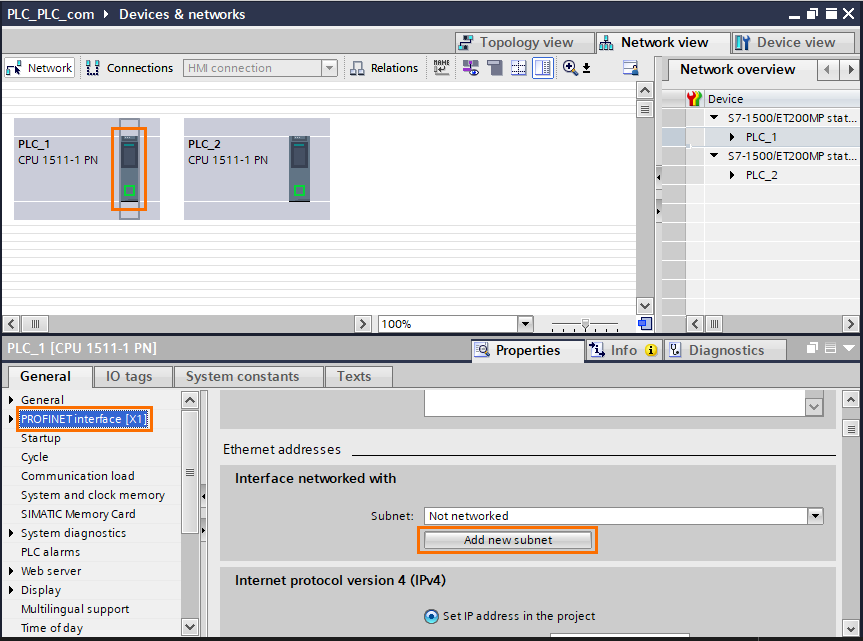Expand Web server node
The height and width of the screenshot is (641, 863).
coord(11,571)
